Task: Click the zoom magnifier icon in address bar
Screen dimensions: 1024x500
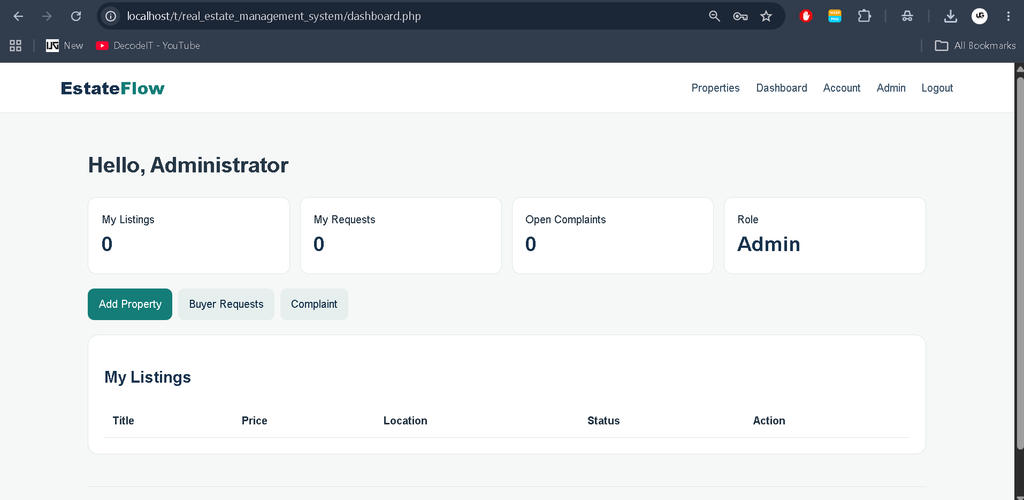Action: [x=714, y=16]
